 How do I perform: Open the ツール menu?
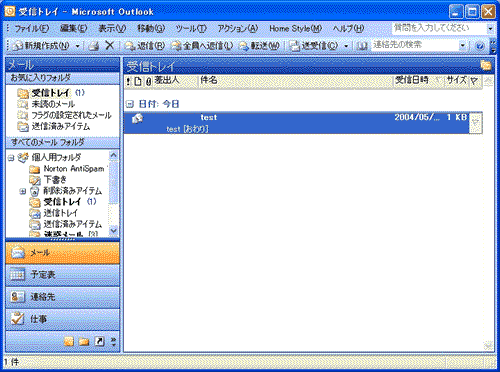click(191, 29)
